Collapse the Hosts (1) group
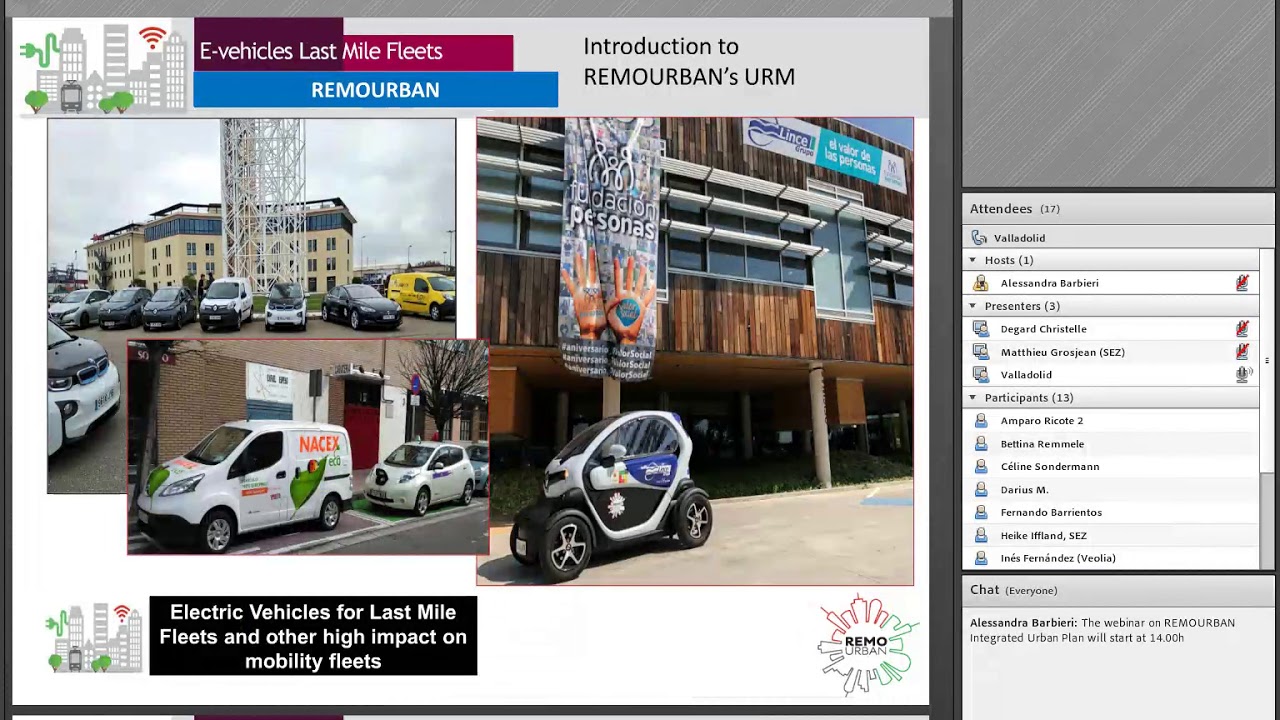The image size is (1280, 720). [x=972, y=260]
